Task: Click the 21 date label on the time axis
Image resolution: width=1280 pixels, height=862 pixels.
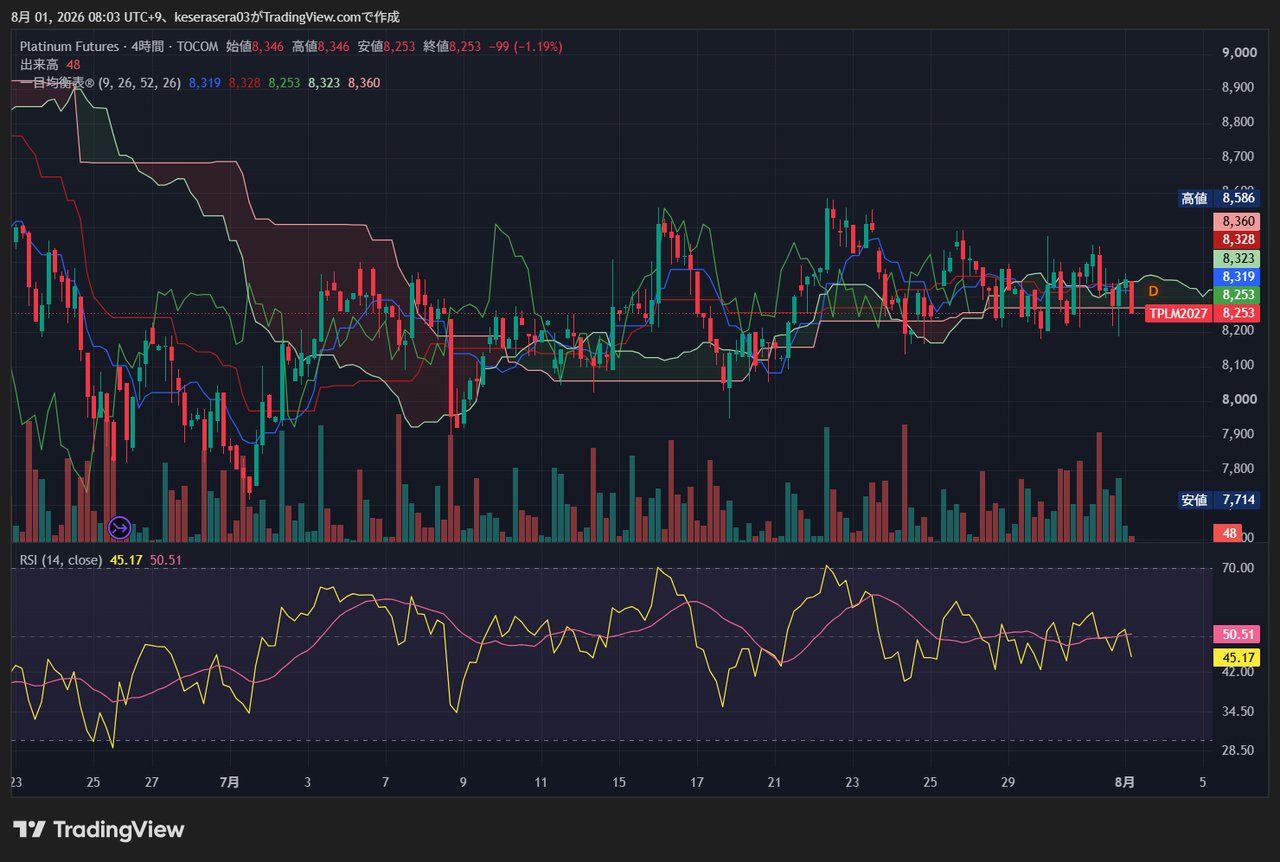Action: pyautogui.click(x=774, y=782)
